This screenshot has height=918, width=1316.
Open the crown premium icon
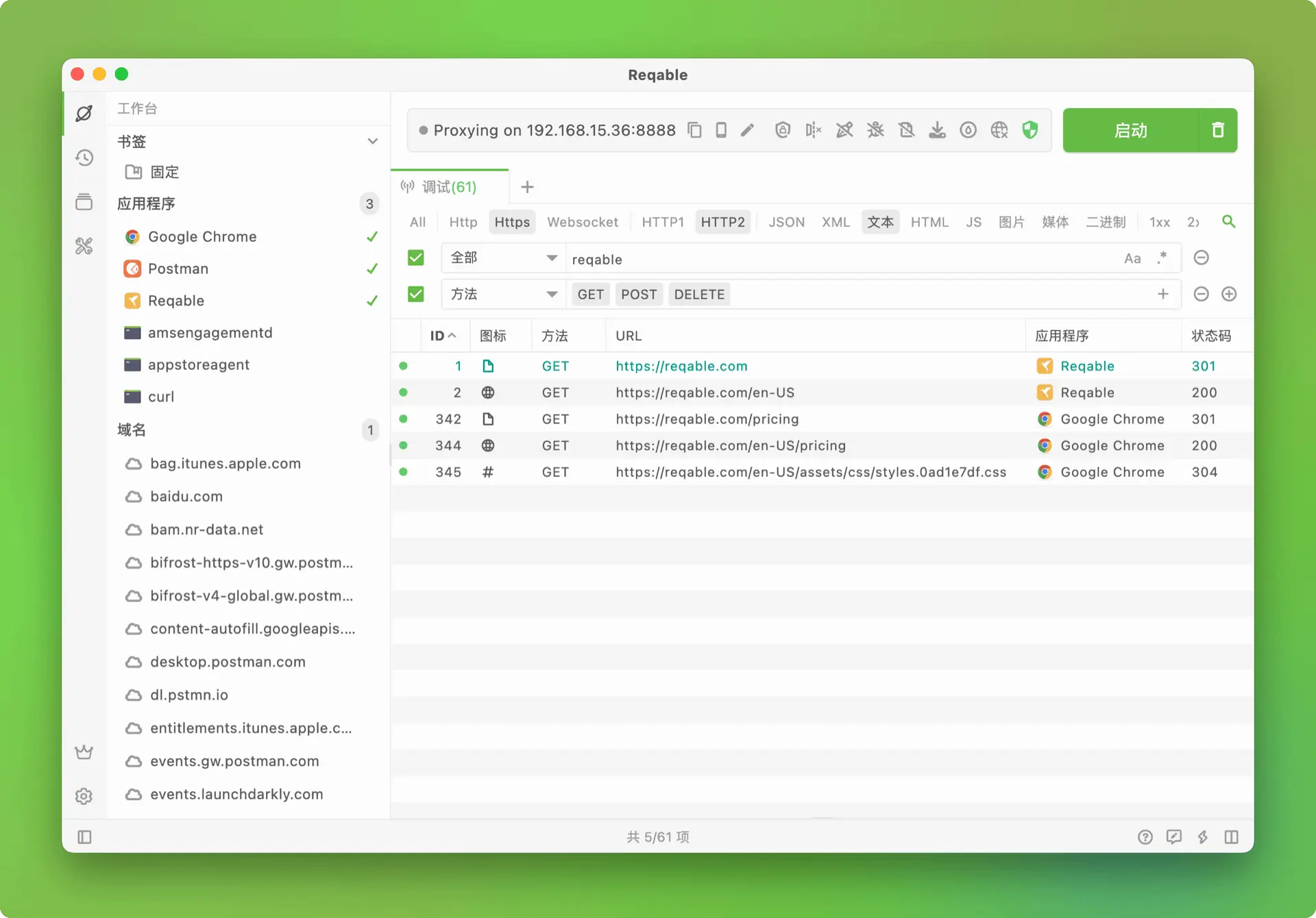tap(84, 752)
